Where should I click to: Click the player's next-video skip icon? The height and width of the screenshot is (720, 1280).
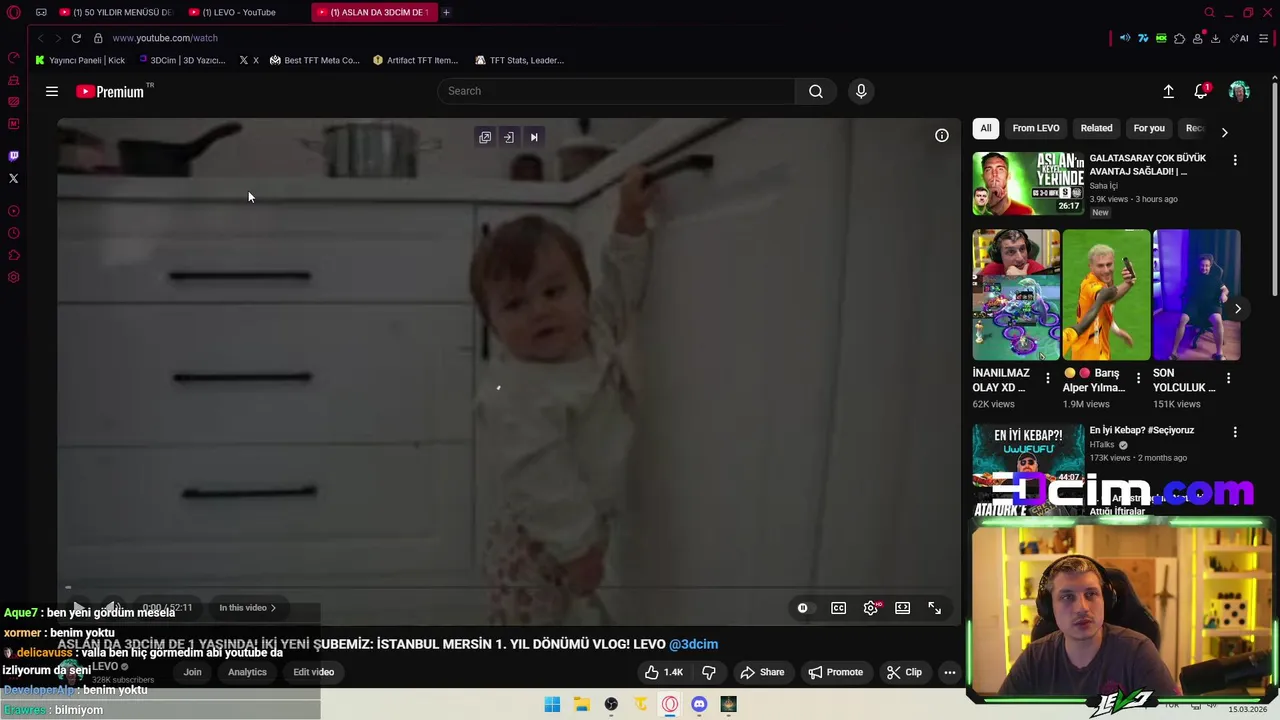coord(534,137)
